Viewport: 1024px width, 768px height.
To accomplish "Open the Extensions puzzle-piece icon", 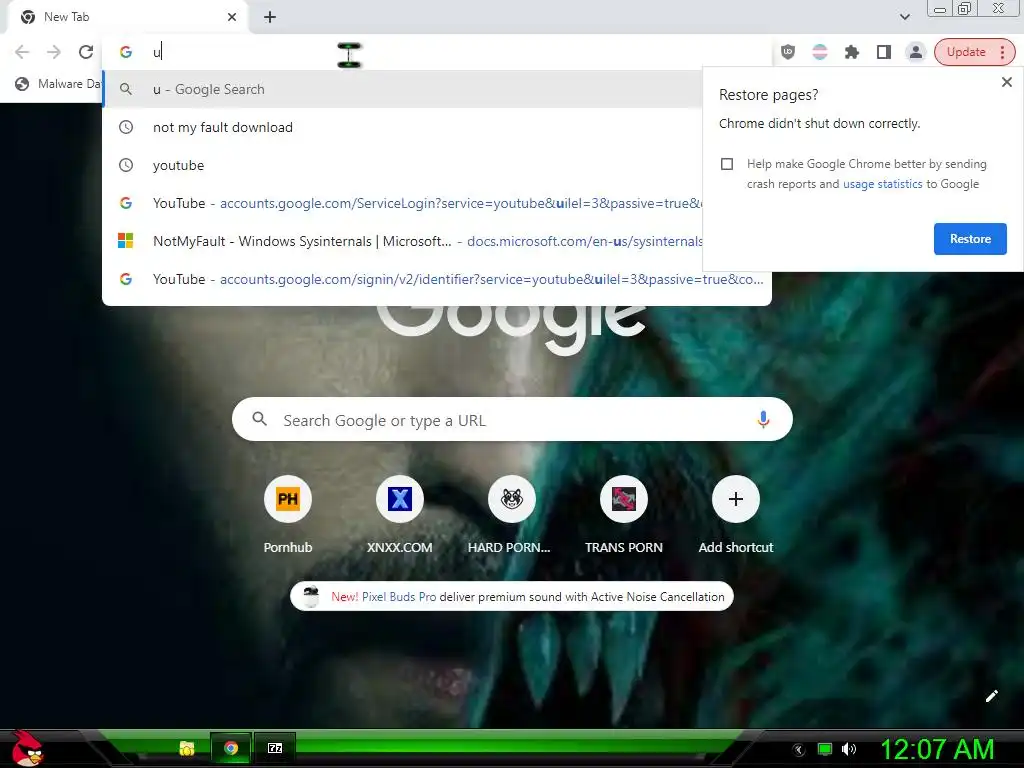I will pyautogui.click(x=852, y=52).
